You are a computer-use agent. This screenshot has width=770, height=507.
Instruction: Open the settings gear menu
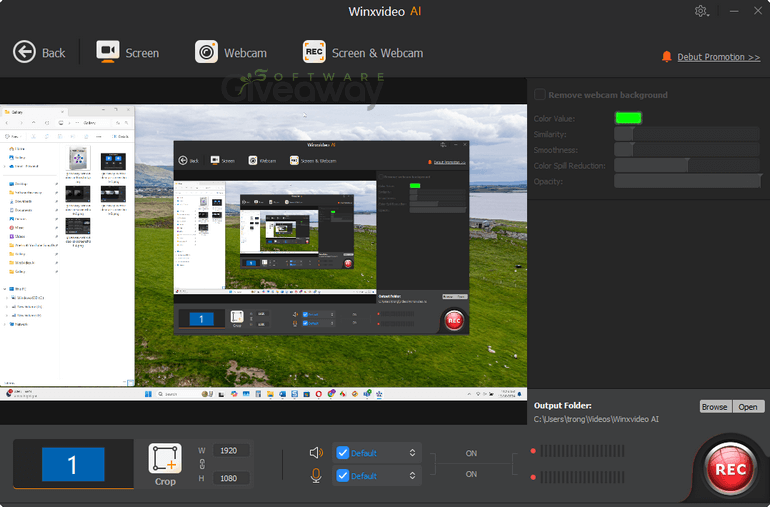click(701, 11)
